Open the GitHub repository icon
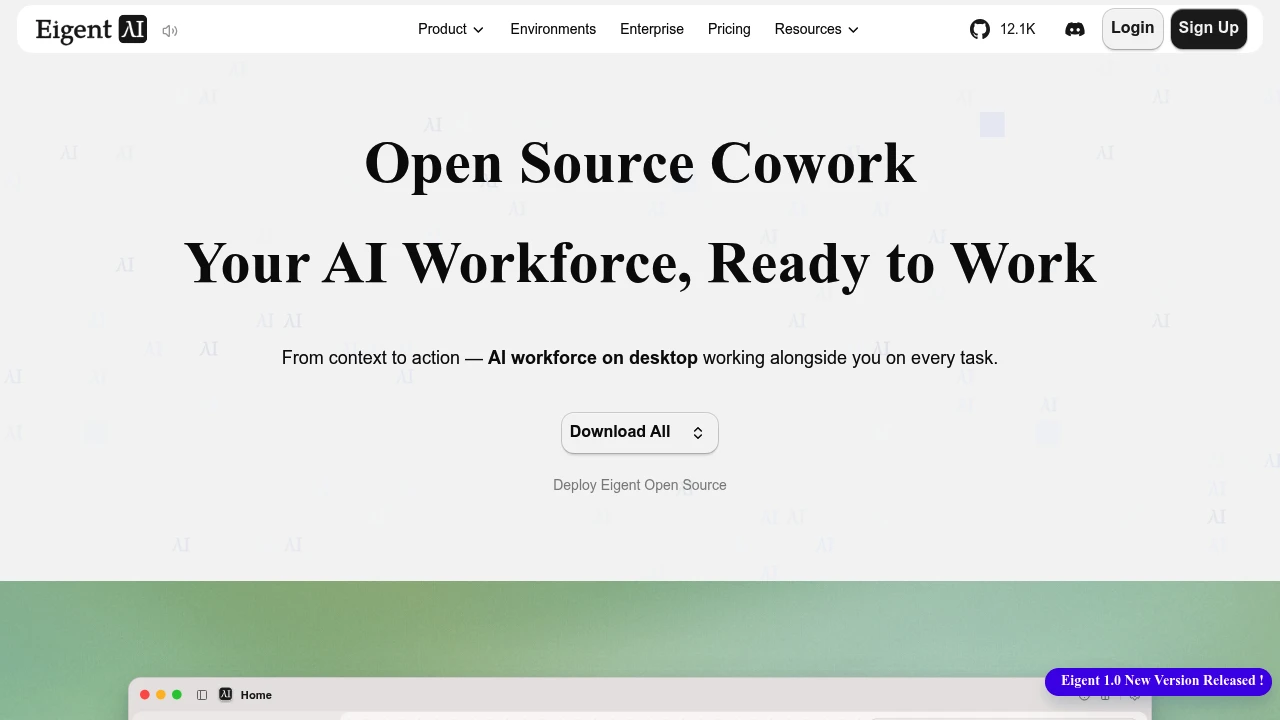 point(980,29)
